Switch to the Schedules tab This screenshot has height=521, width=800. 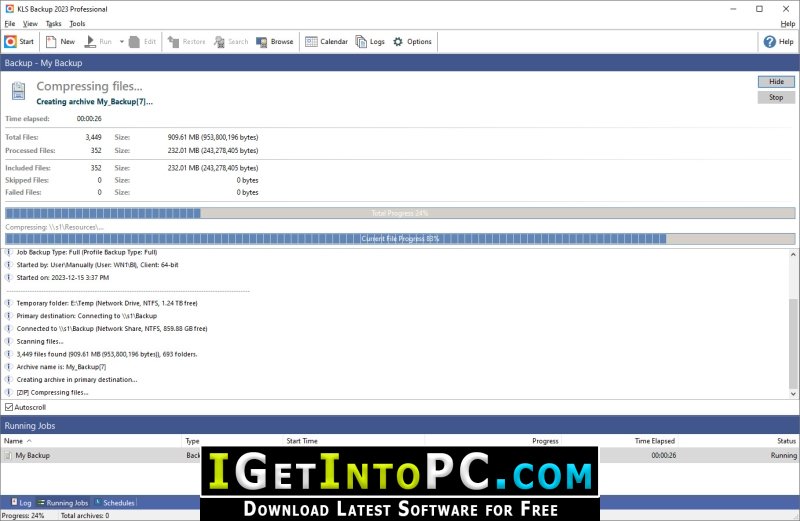pyautogui.click(x=115, y=503)
